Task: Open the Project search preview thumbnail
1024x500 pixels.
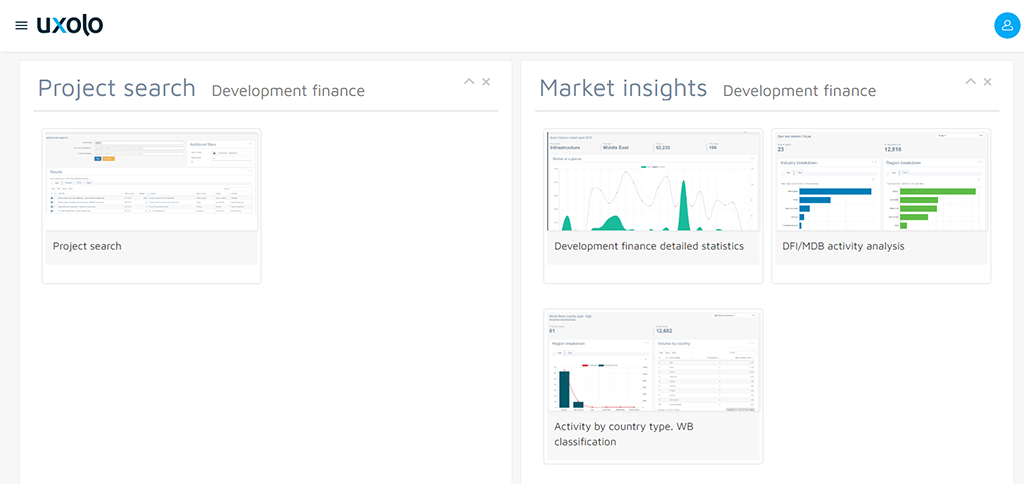Action: [x=151, y=181]
